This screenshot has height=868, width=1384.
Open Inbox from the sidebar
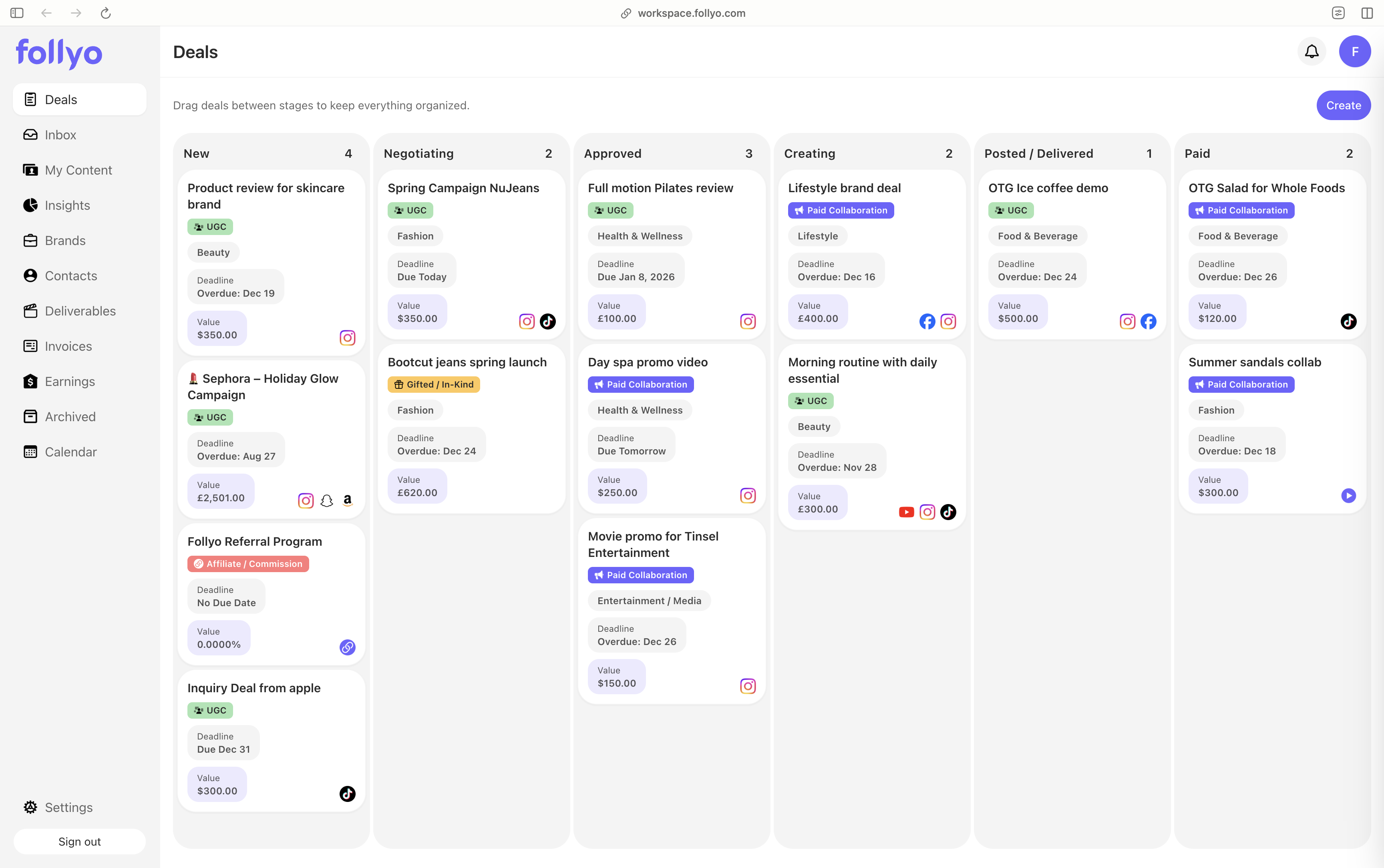coord(60,135)
